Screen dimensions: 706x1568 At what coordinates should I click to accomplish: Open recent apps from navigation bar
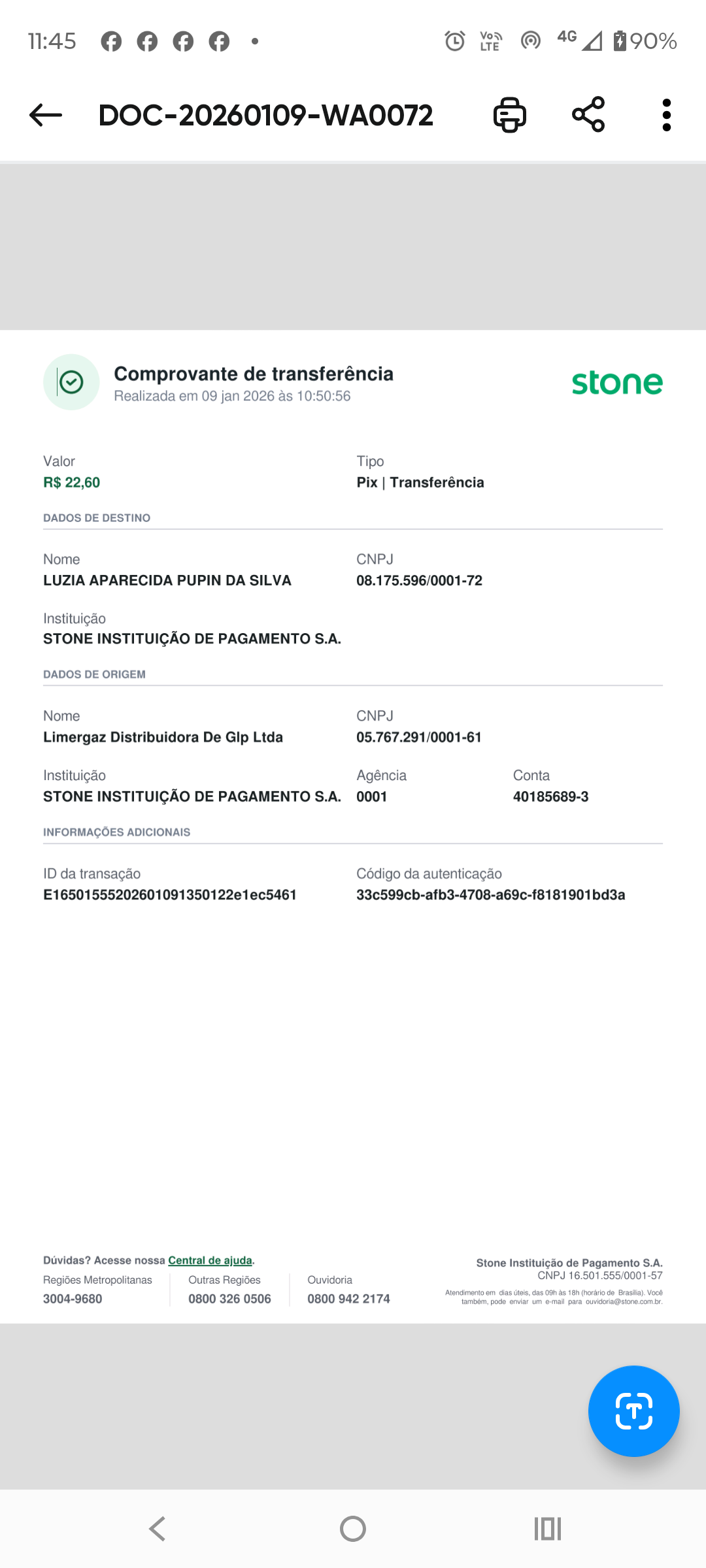tap(547, 1529)
